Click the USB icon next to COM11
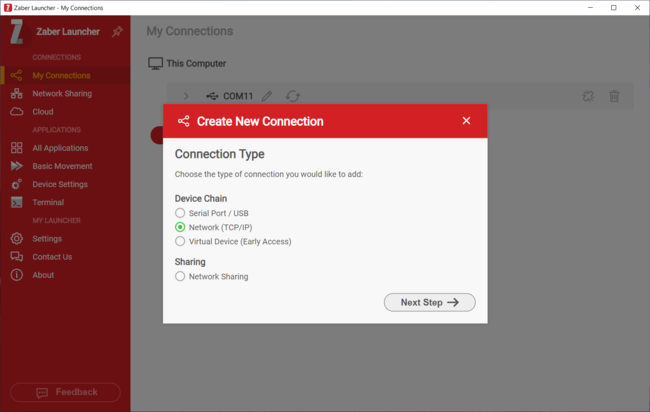The image size is (650, 412). click(x=212, y=97)
